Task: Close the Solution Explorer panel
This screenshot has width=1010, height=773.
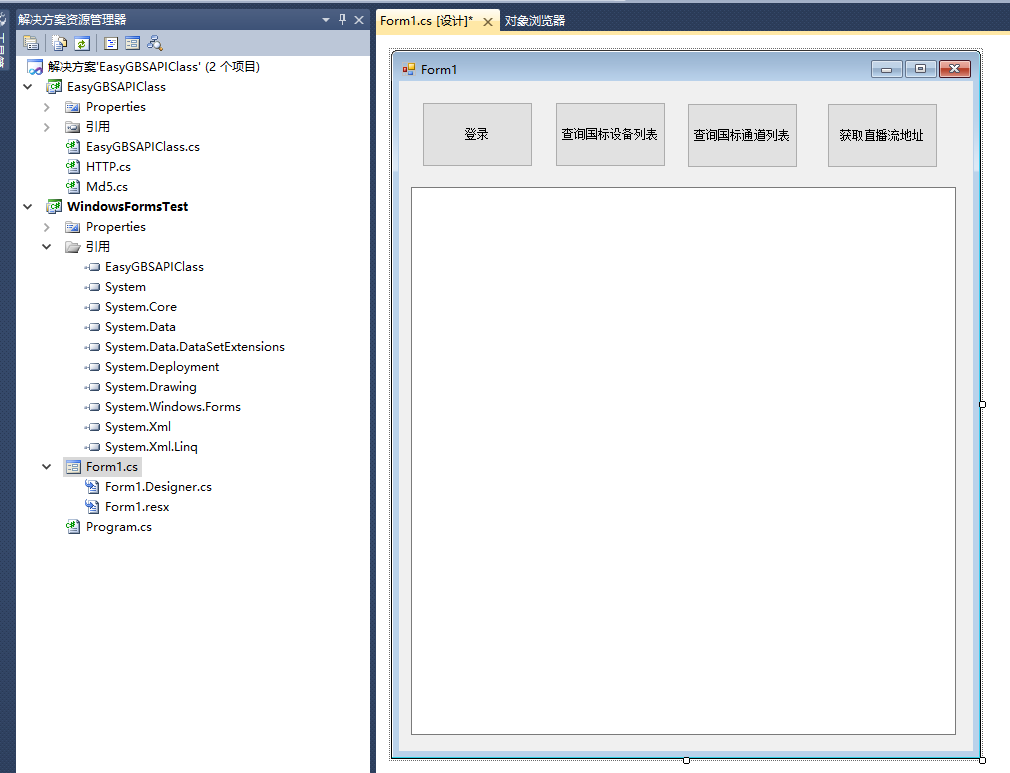Action: 359,20
